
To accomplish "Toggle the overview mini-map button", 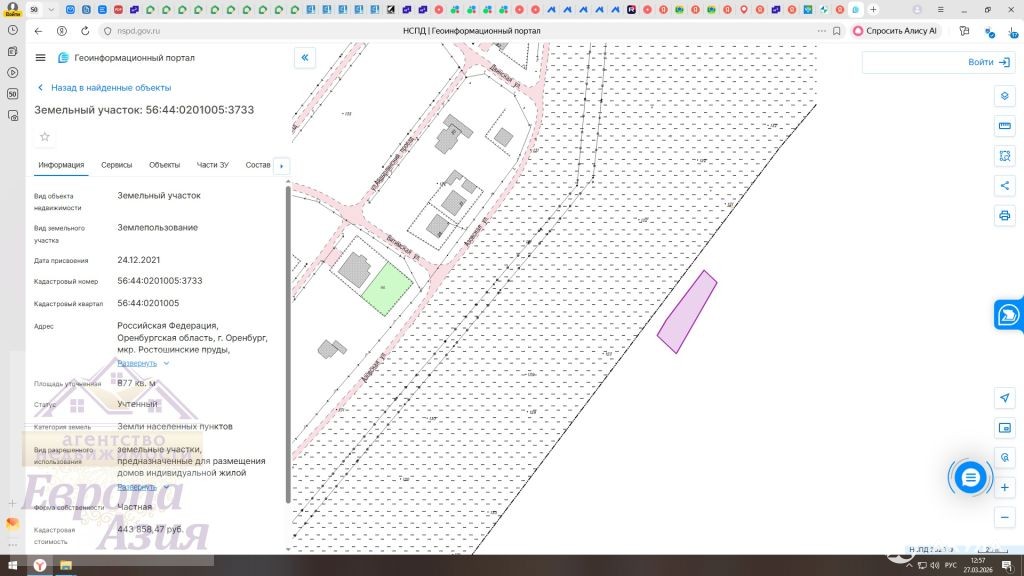I will [x=1004, y=428].
